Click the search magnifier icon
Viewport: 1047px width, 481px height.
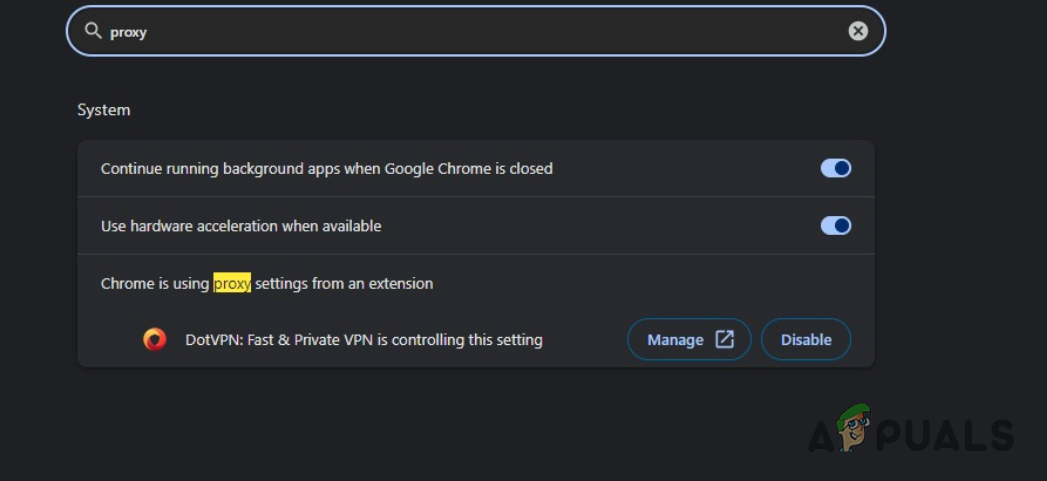[93, 31]
